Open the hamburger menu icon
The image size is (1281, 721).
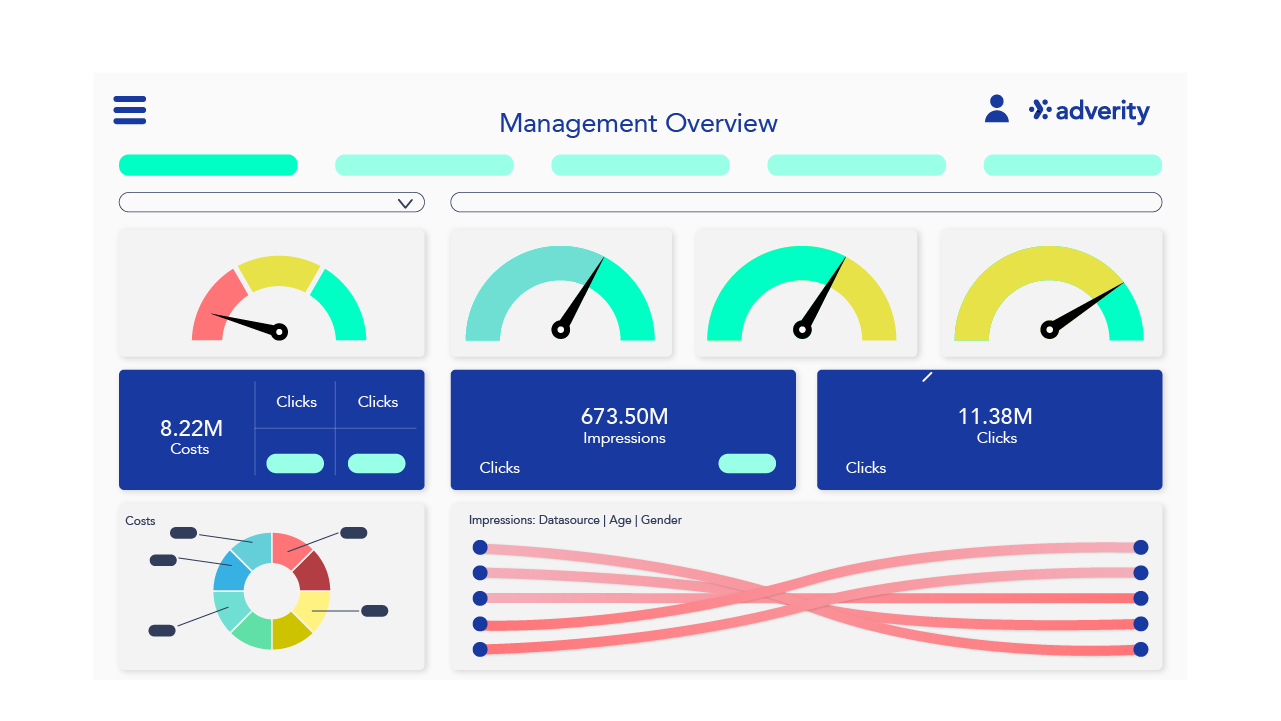pos(130,110)
